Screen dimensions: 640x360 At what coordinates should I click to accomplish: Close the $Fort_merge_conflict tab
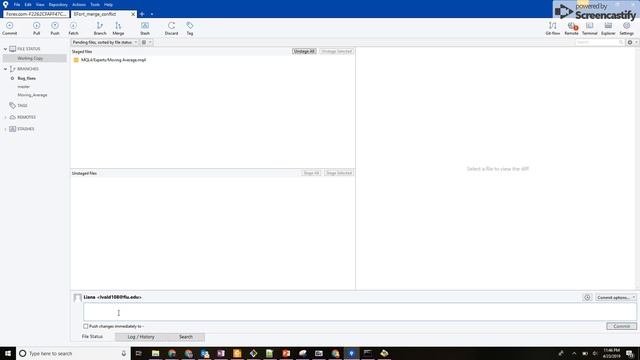tap(133, 14)
